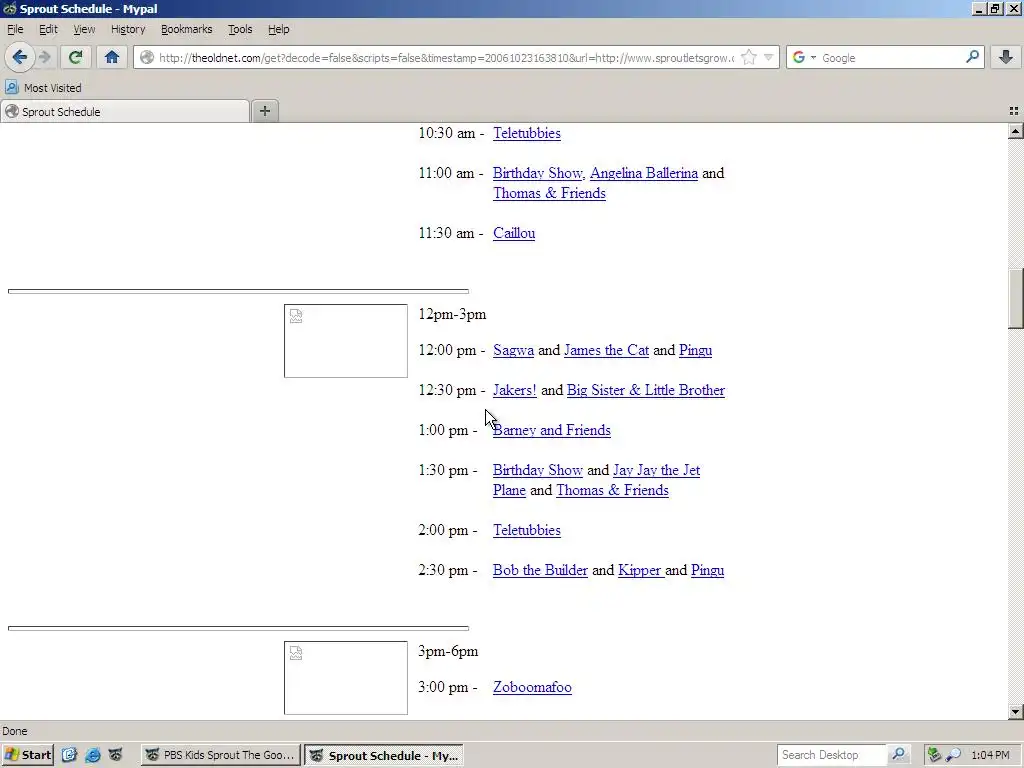Show all tabs grid icon

coord(1014,112)
